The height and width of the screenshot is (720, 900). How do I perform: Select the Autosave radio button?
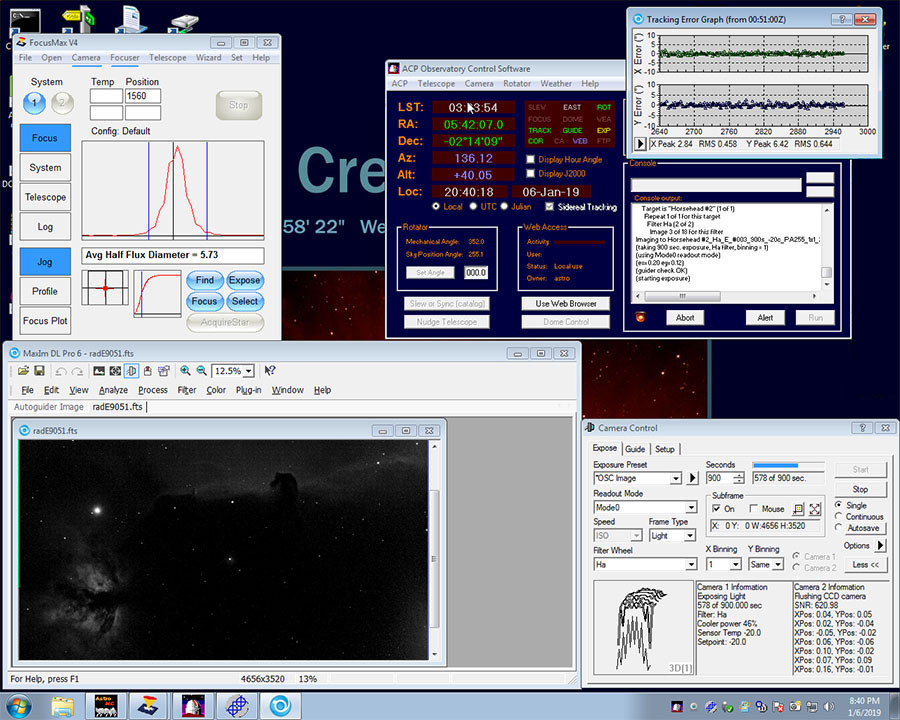pos(839,528)
